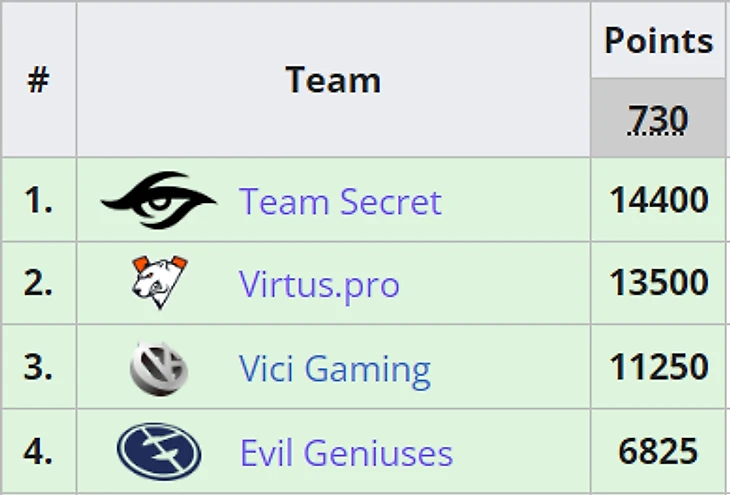Select the 13500 points cell

click(658, 284)
